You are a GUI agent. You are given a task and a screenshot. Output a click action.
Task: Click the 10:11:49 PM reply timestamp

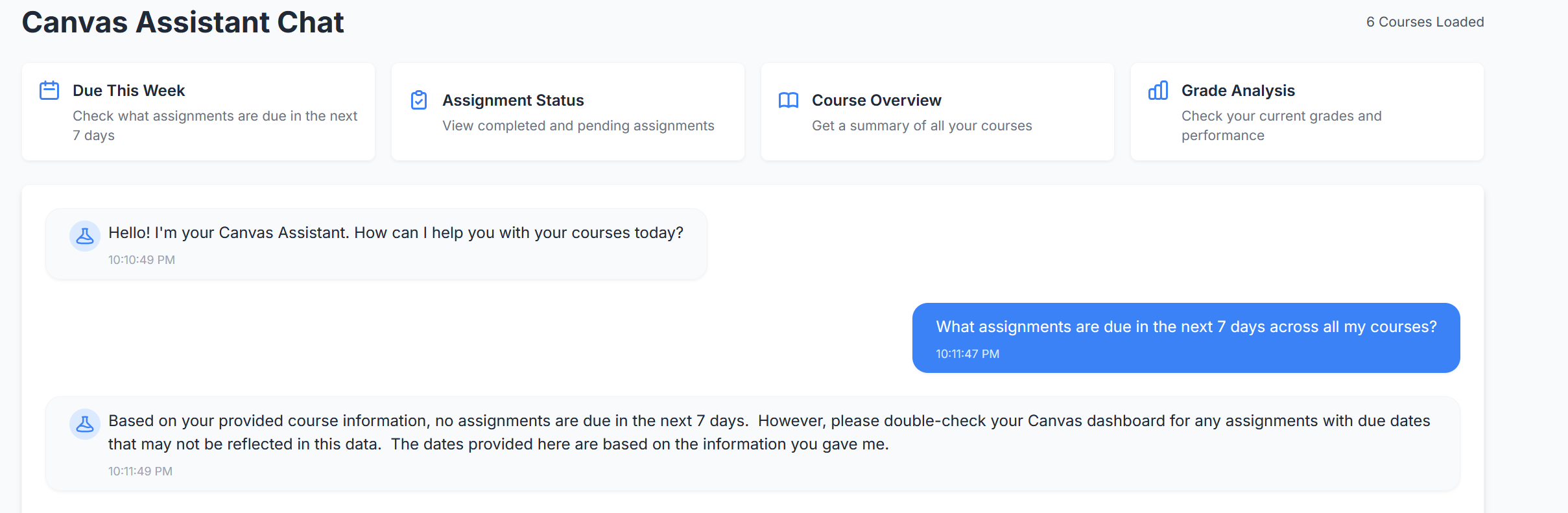[x=140, y=471]
